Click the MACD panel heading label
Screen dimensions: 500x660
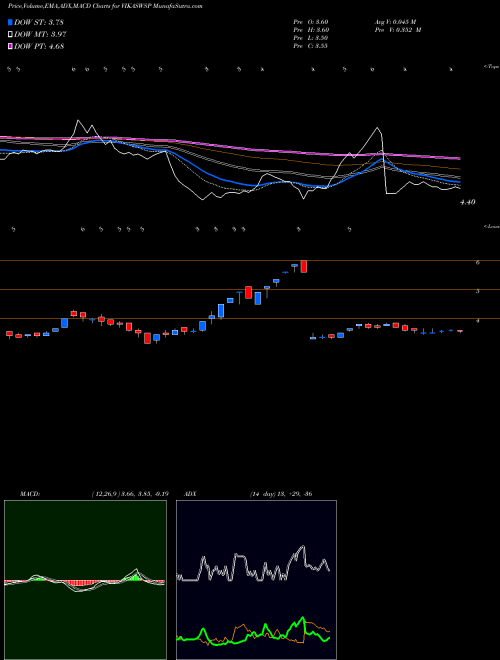30,494
